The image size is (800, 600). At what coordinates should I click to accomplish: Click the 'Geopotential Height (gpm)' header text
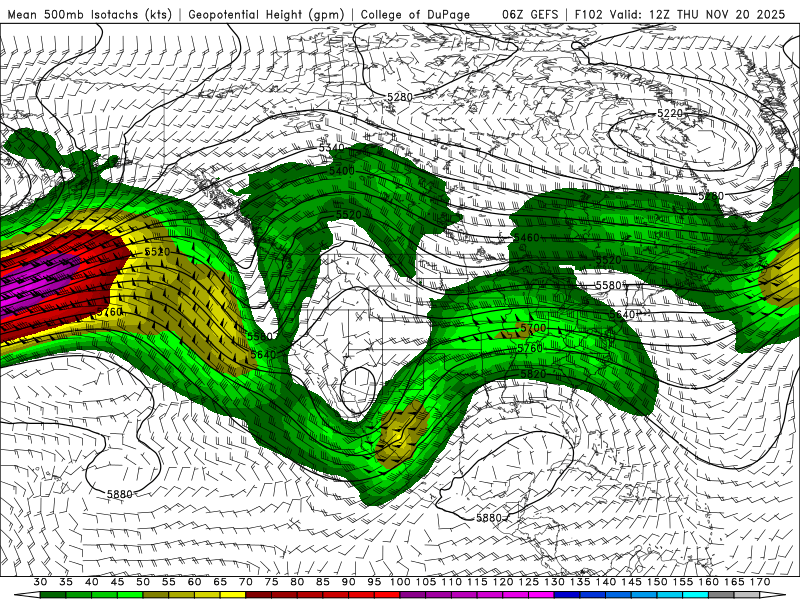[x=266, y=14]
